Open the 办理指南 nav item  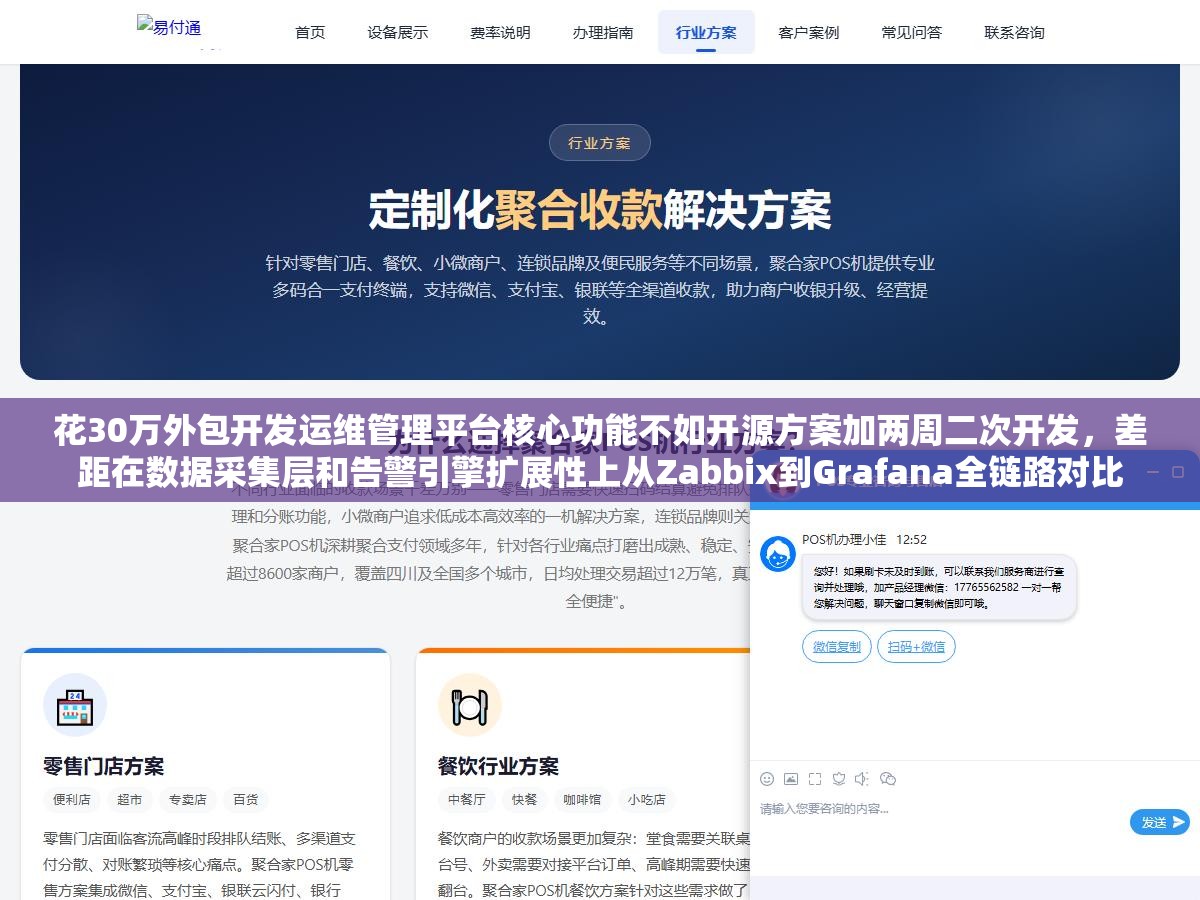603,32
